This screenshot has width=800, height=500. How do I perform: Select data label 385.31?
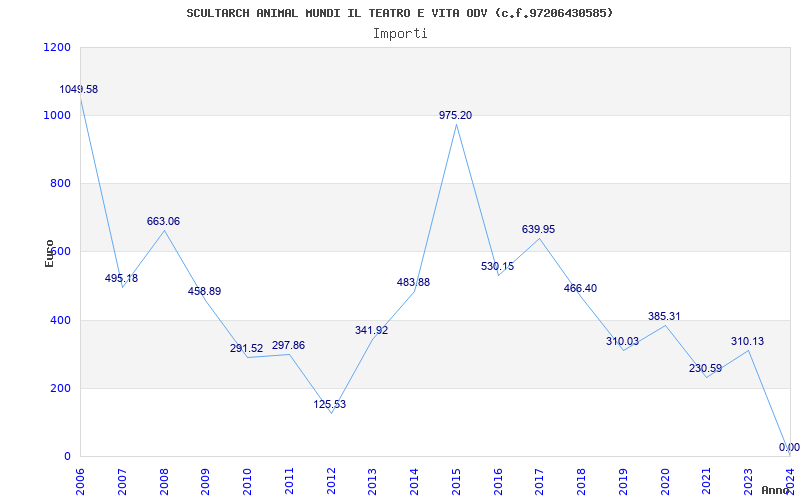click(664, 316)
